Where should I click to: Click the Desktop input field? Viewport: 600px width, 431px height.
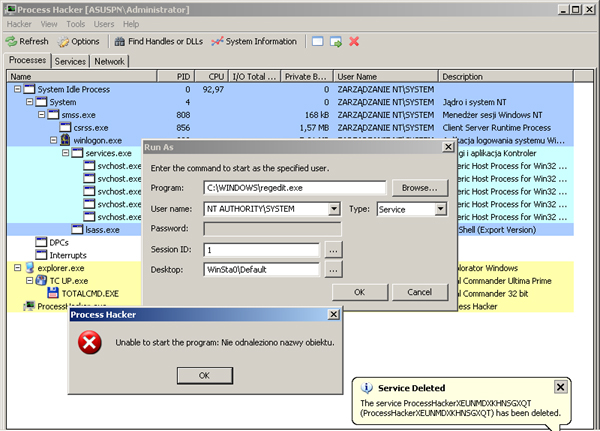pyautogui.click(x=262, y=270)
